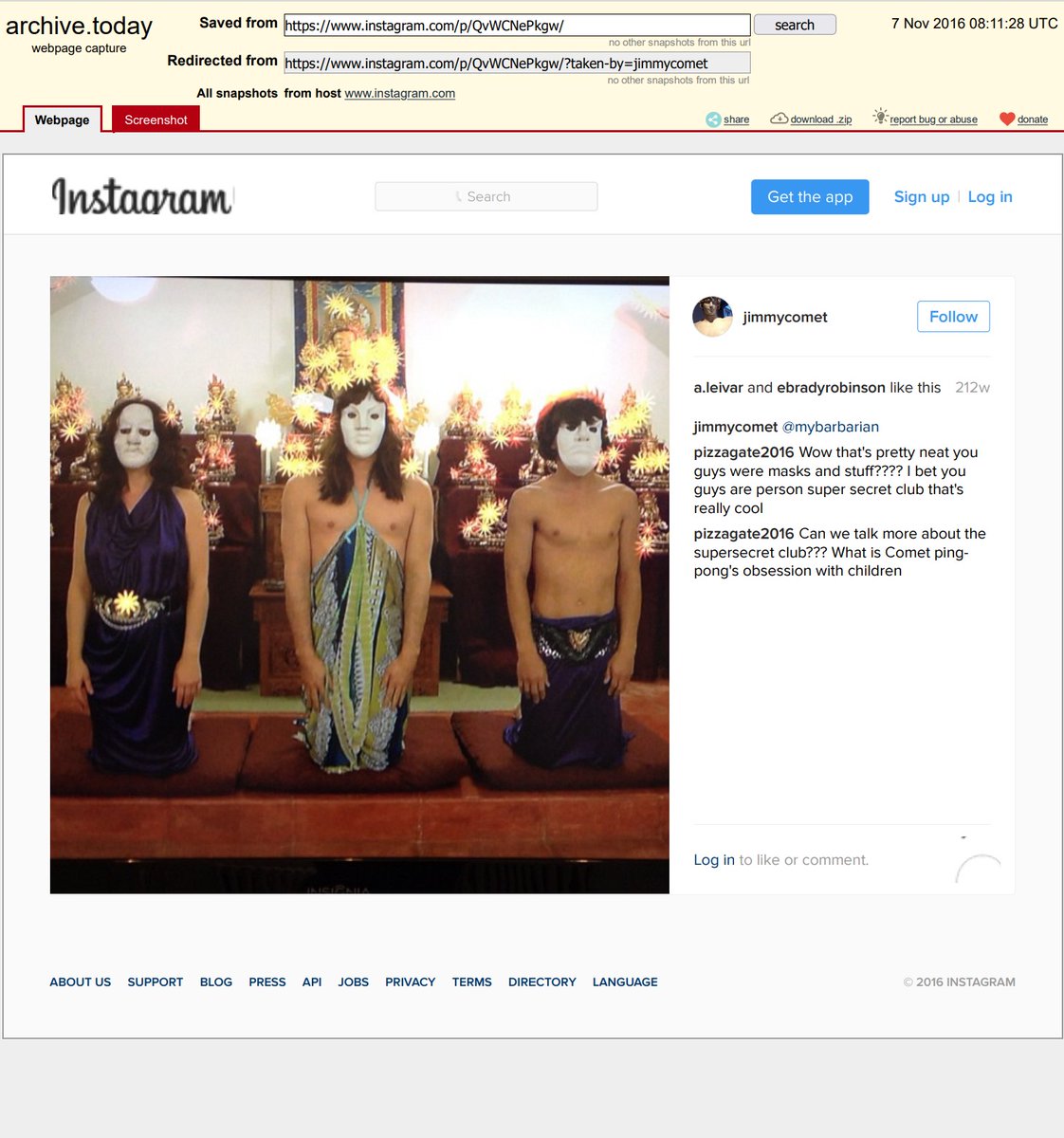This screenshot has width=1064, height=1138.
Task: Switch to the Screenshot tab
Action: (156, 119)
